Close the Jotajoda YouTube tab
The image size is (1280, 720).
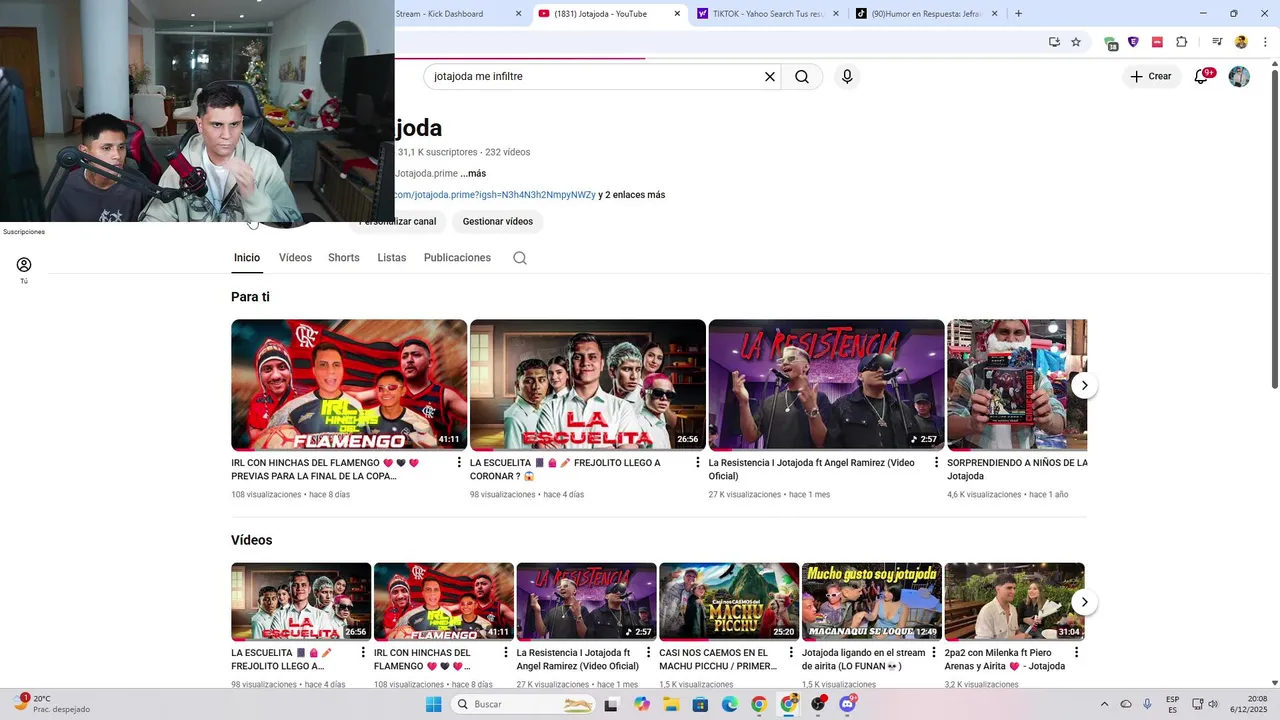677,14
